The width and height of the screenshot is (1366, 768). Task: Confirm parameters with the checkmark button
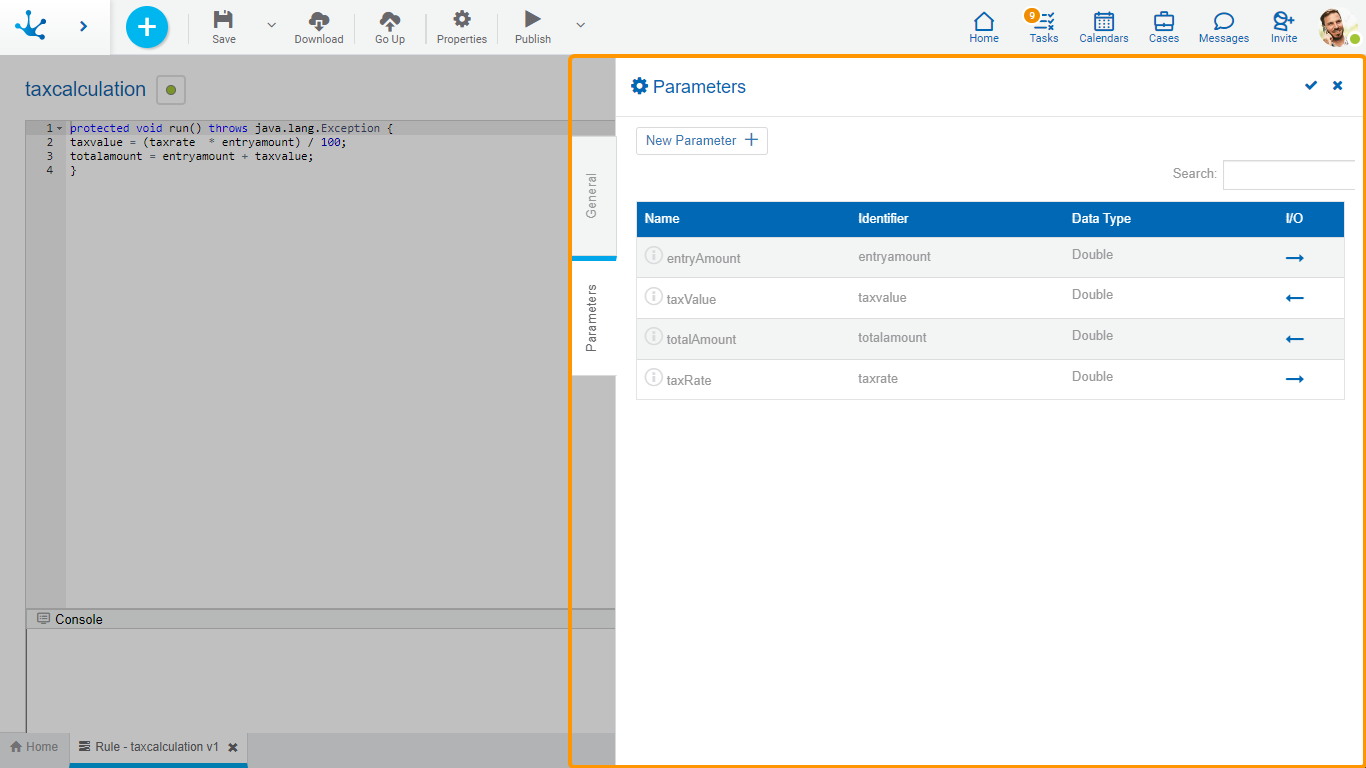(x=1310, y=86)
